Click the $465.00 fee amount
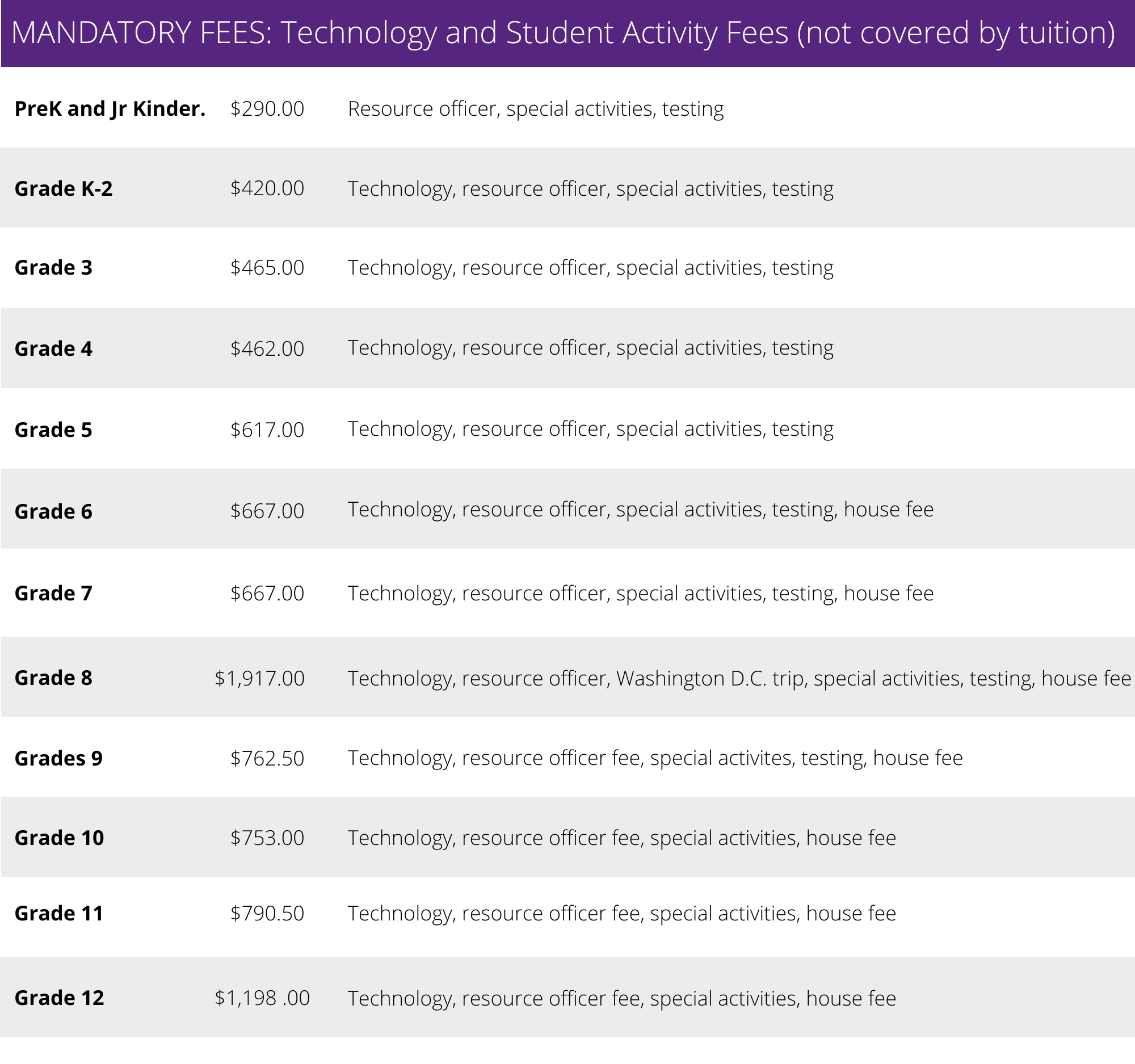The width and height of the screenshot is (1135, 1064). pyautogui.click(x=267, y=268)
